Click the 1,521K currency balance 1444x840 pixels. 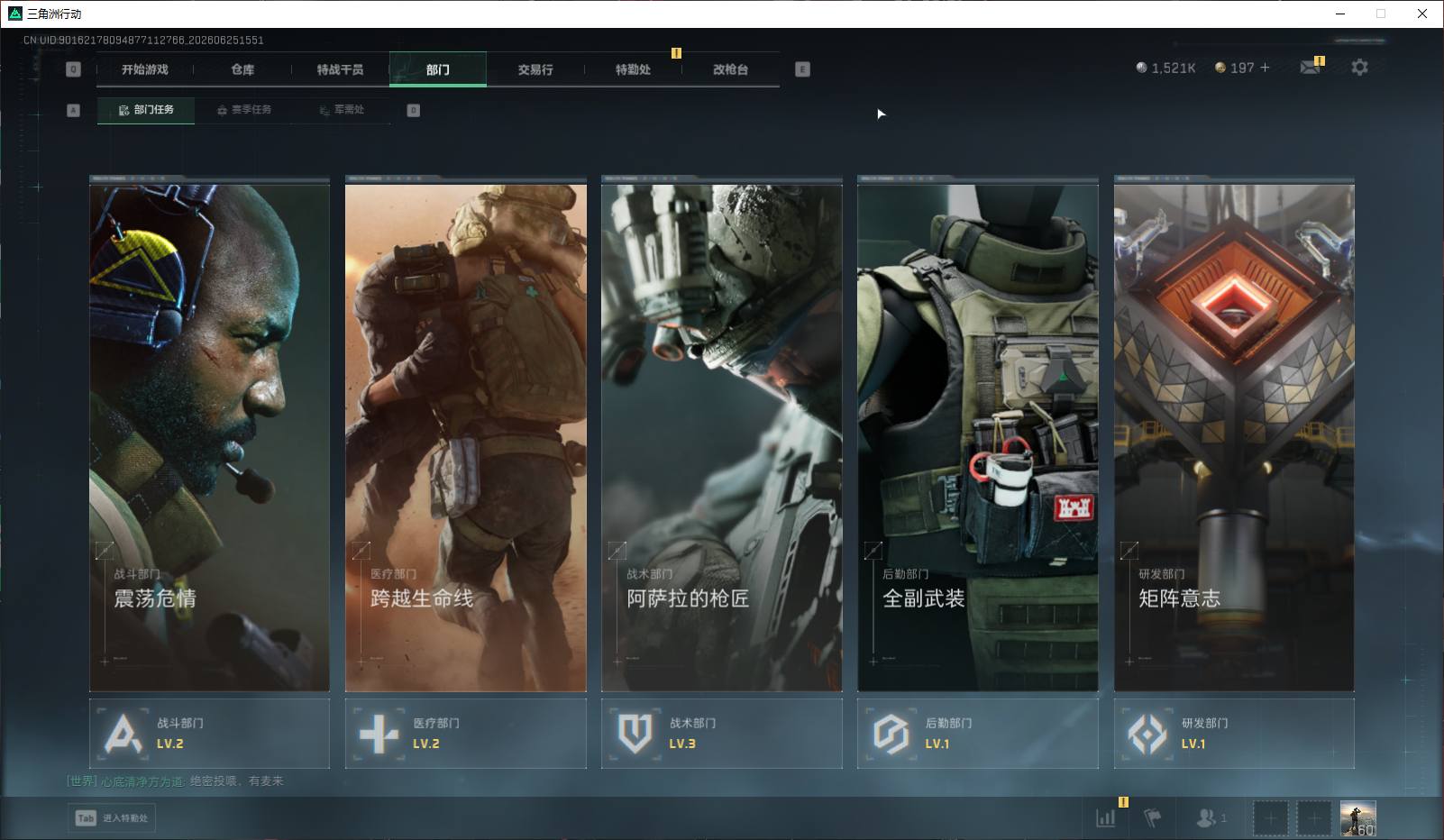pos(1165,68)
